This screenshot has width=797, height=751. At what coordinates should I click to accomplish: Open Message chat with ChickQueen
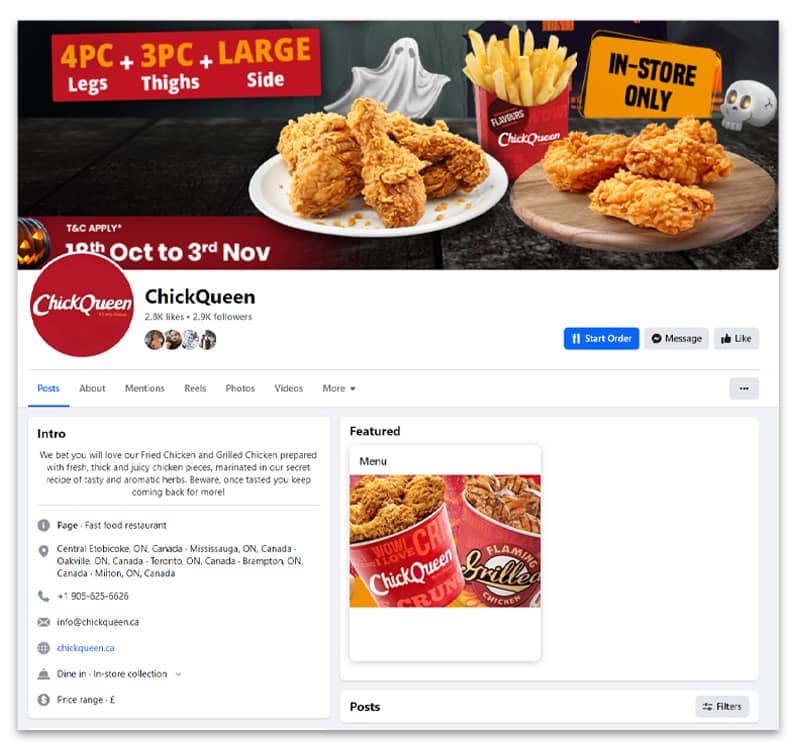(x=677, y=338)
